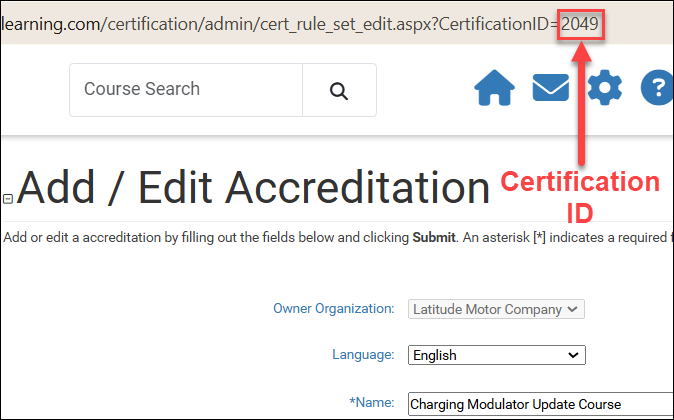This screenshot has width=674, height=420.
Task: Click the Add / Edit Accreditation heading
Action: click(x=253, y=188)
